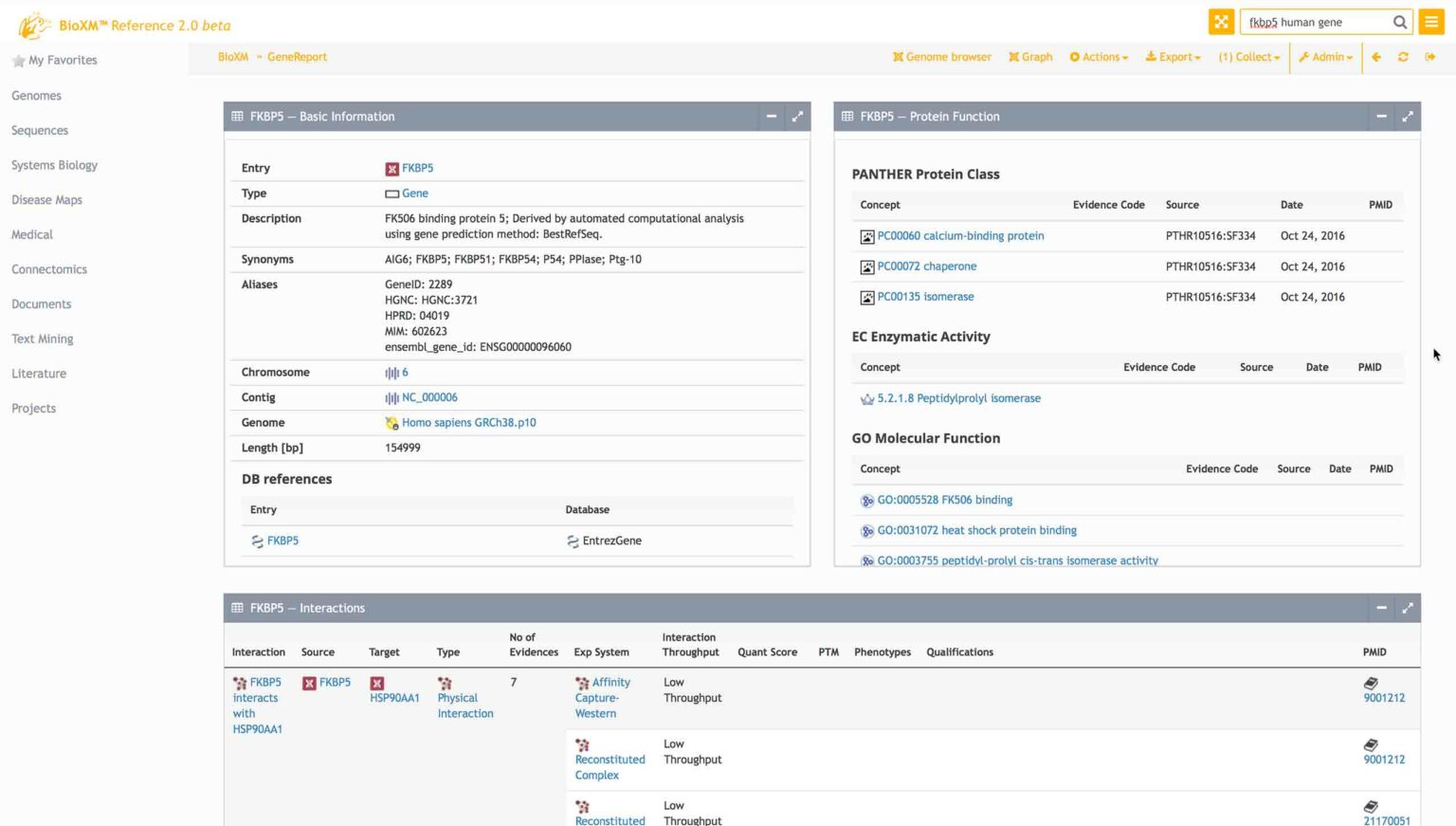Click the search magnifier icon
1456x826 pixels.
tap(1400, 21)
